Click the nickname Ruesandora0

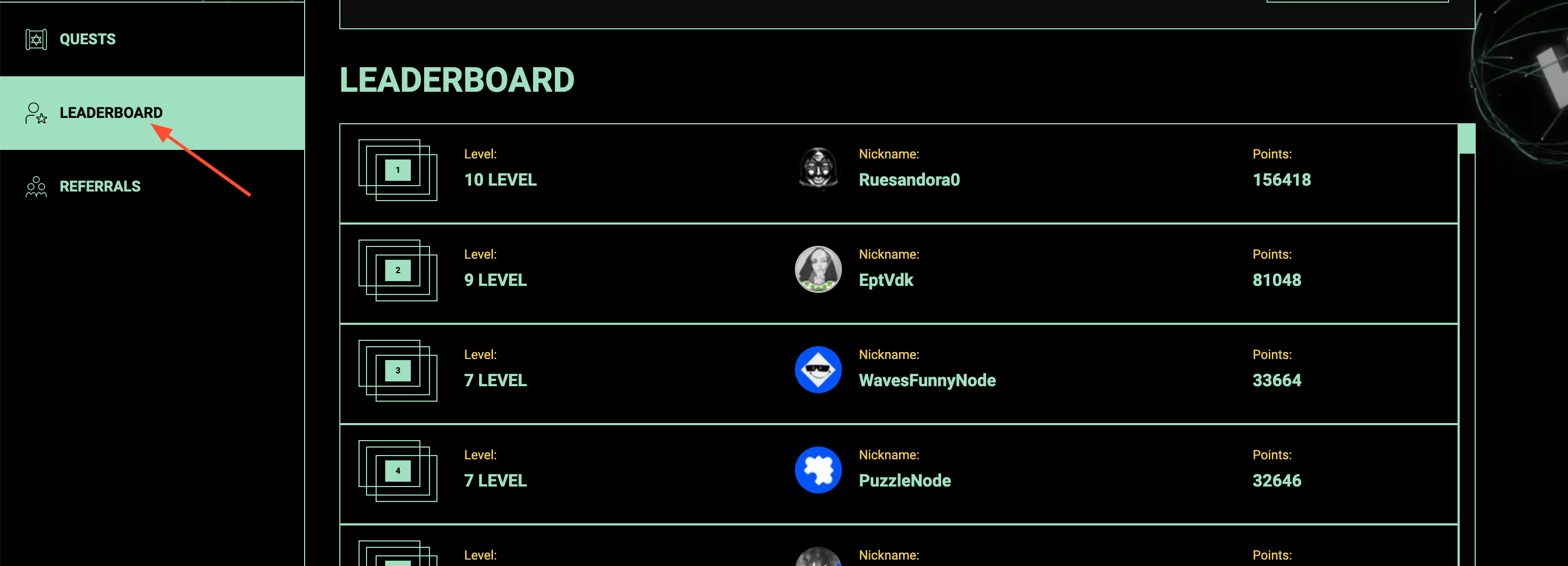[x=909, y=180]
